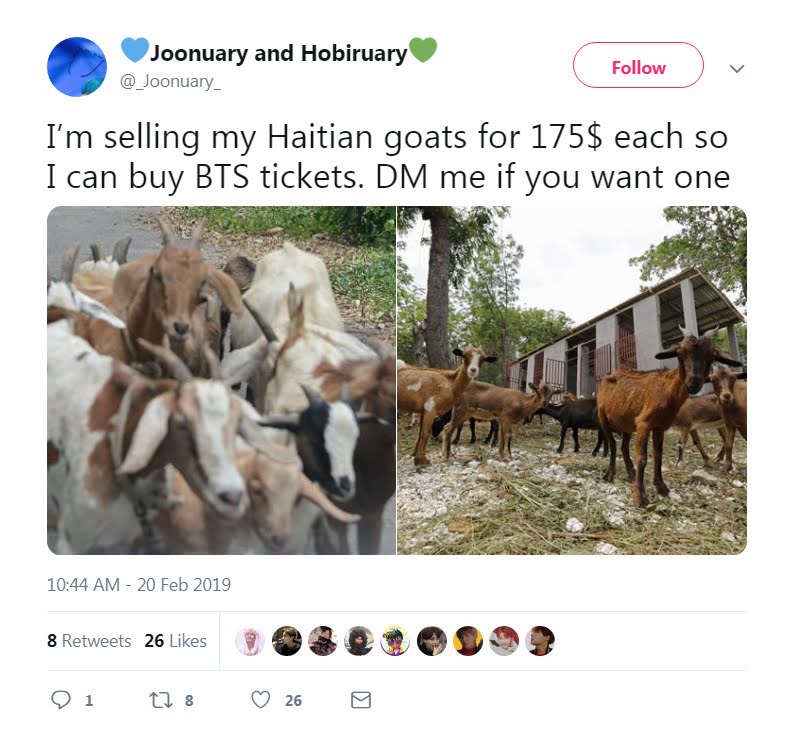The width and height of the screenshot is (785, 740).
Task: Open last liker avatar in row
Action: coord(540,640)
